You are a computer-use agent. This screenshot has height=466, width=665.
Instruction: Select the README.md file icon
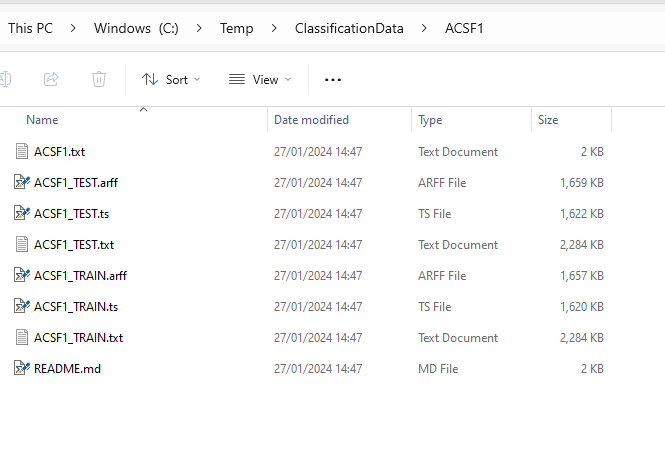[22, 369]
